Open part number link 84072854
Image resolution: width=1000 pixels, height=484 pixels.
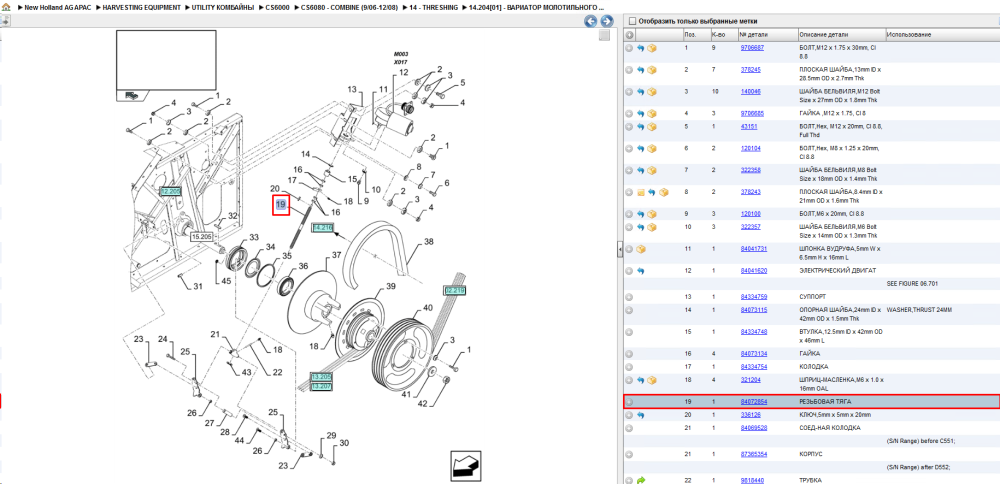[x=753, y=402]
